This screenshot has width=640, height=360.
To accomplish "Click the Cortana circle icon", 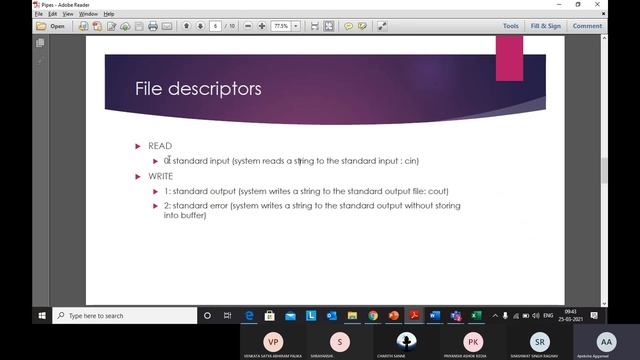I will [x=207, y=316].
